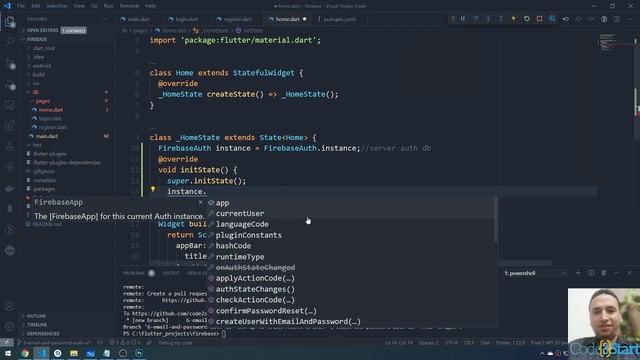Open the Help menu

151,6
